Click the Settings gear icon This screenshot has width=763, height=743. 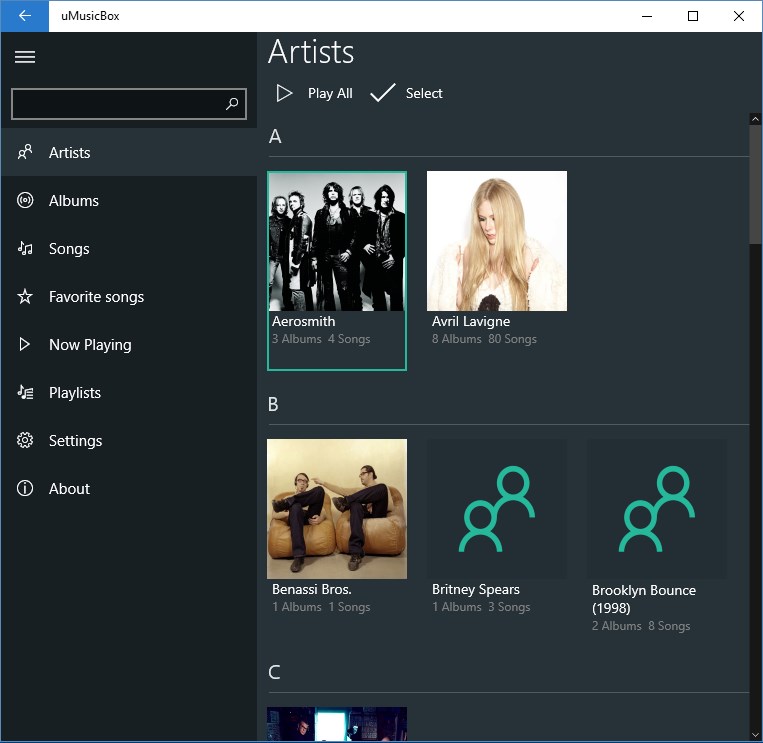(25, 440)
